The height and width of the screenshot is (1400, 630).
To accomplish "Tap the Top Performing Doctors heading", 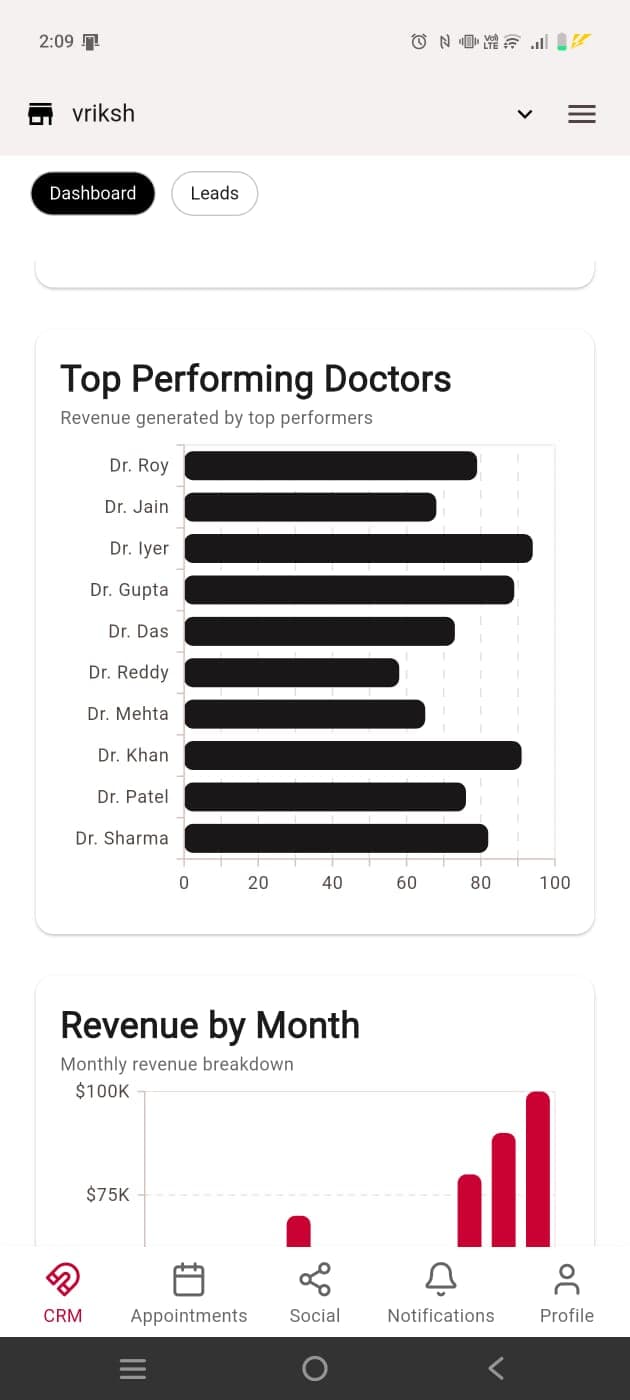I will (256, 379).
